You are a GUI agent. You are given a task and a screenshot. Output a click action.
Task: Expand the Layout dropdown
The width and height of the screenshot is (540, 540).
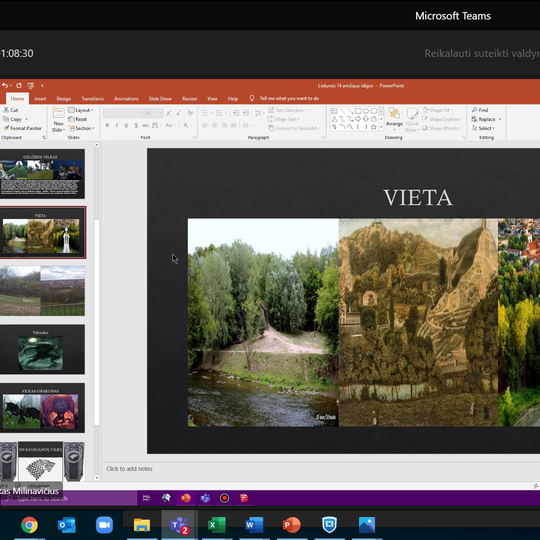coord(81,110)
